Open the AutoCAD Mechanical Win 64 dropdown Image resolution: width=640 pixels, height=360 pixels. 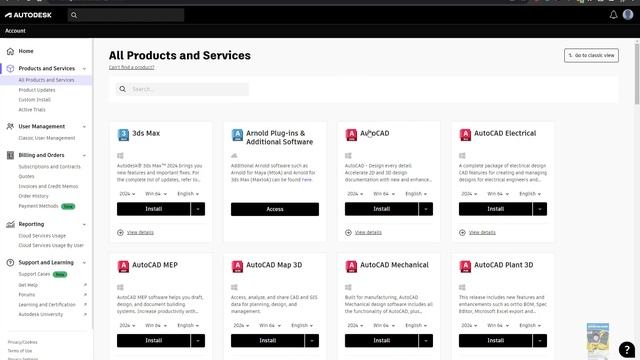click(x=384, y=326)
